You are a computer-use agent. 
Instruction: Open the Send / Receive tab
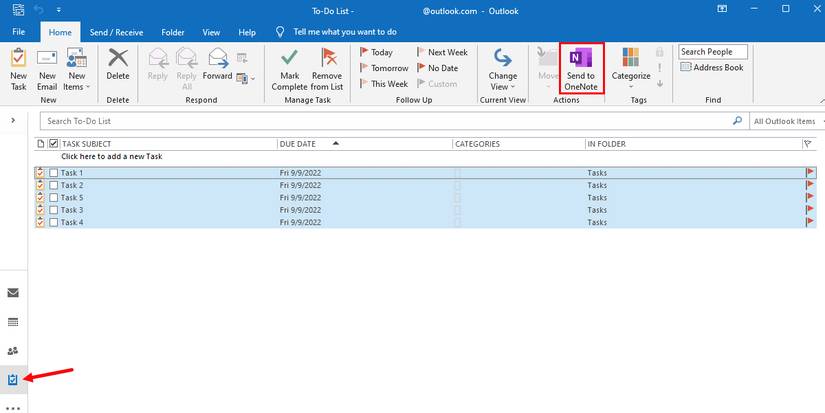(116, 32)
